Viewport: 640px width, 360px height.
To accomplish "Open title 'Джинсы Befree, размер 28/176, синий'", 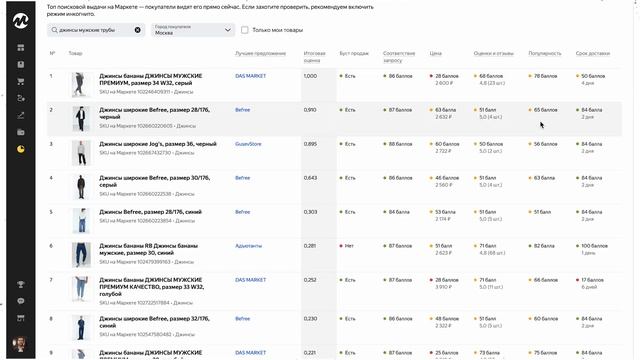I will click(x=150, y=212).
